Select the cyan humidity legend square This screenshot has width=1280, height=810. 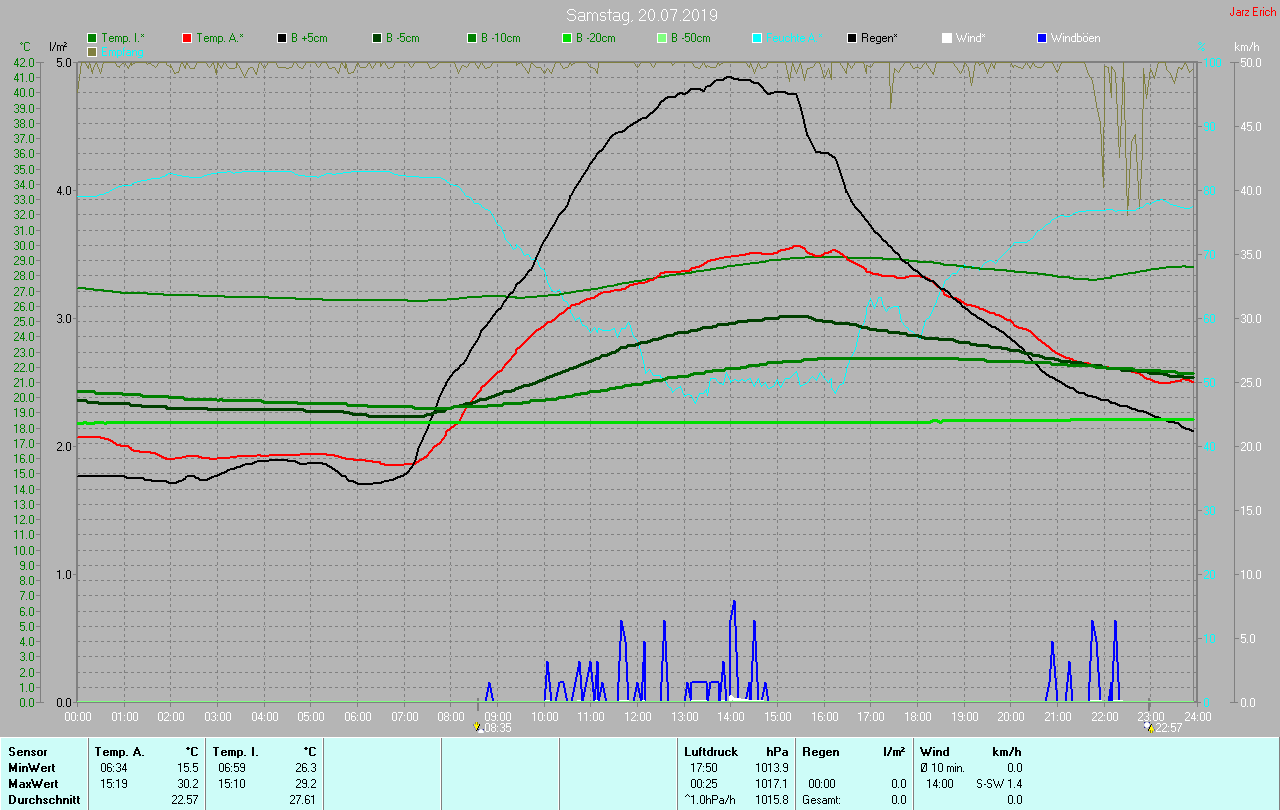[x=757, y=38]
